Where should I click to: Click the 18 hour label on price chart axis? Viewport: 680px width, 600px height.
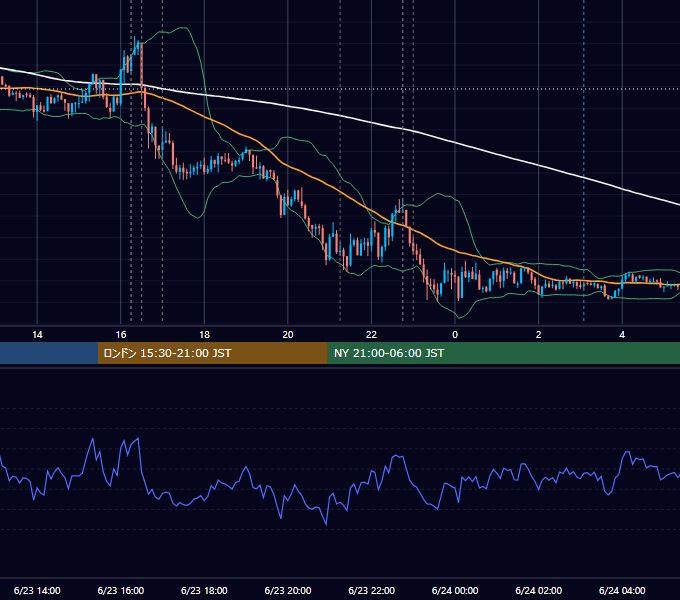pos(204,335)
